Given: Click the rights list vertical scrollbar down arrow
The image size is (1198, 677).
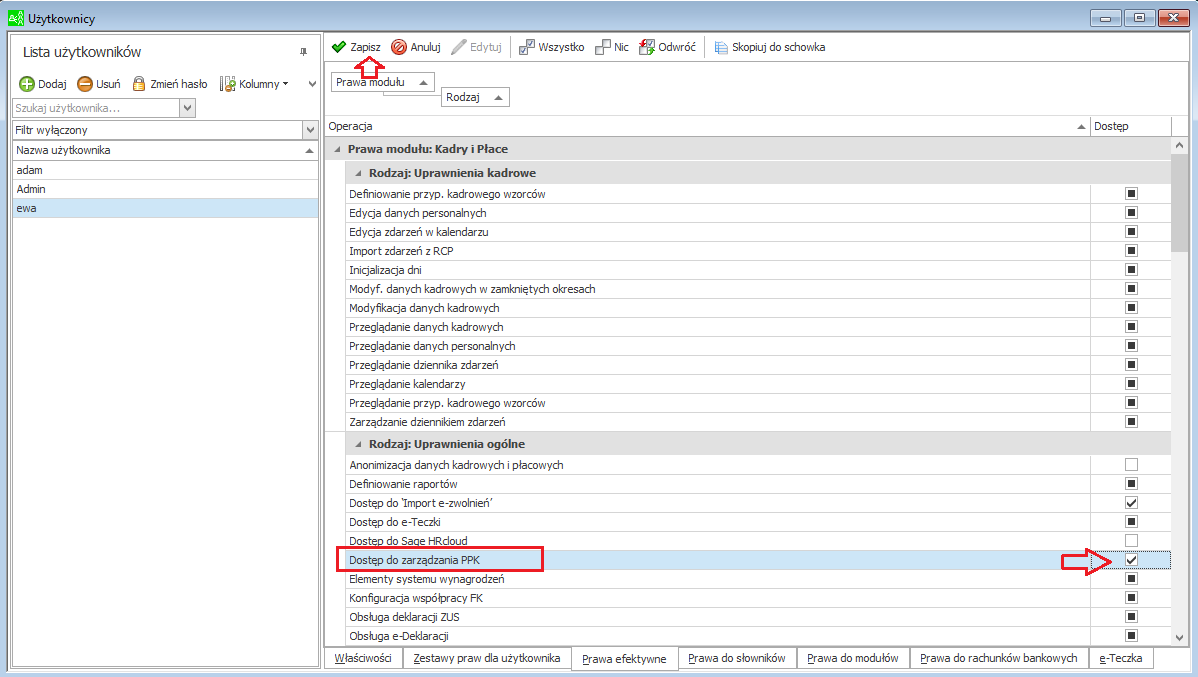Looking at the screenshot, I should pos(1180,637).
